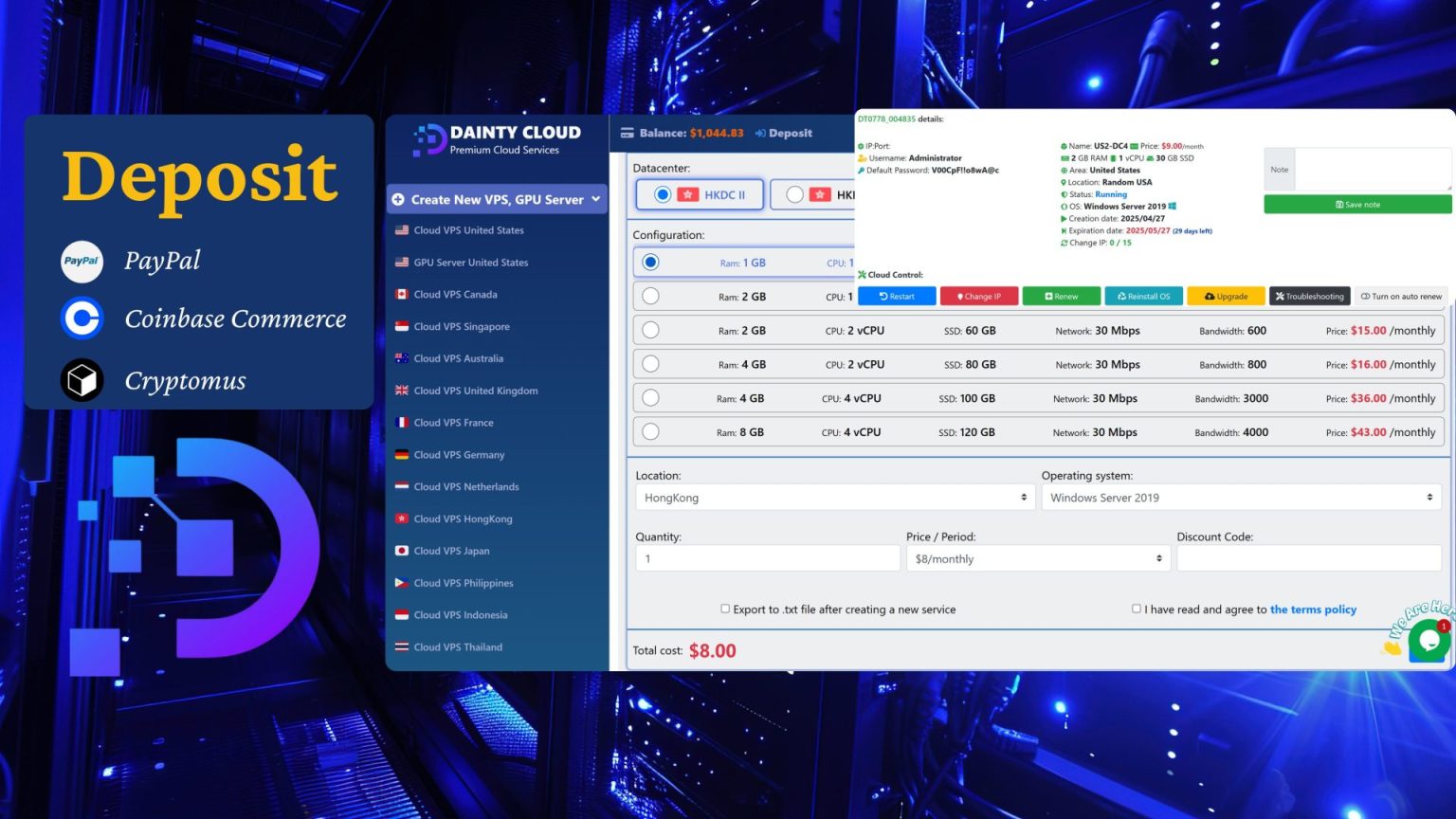1456x819 pixels.
Task: Open the Location HongKong dropdown
Action: click(834, 497)
